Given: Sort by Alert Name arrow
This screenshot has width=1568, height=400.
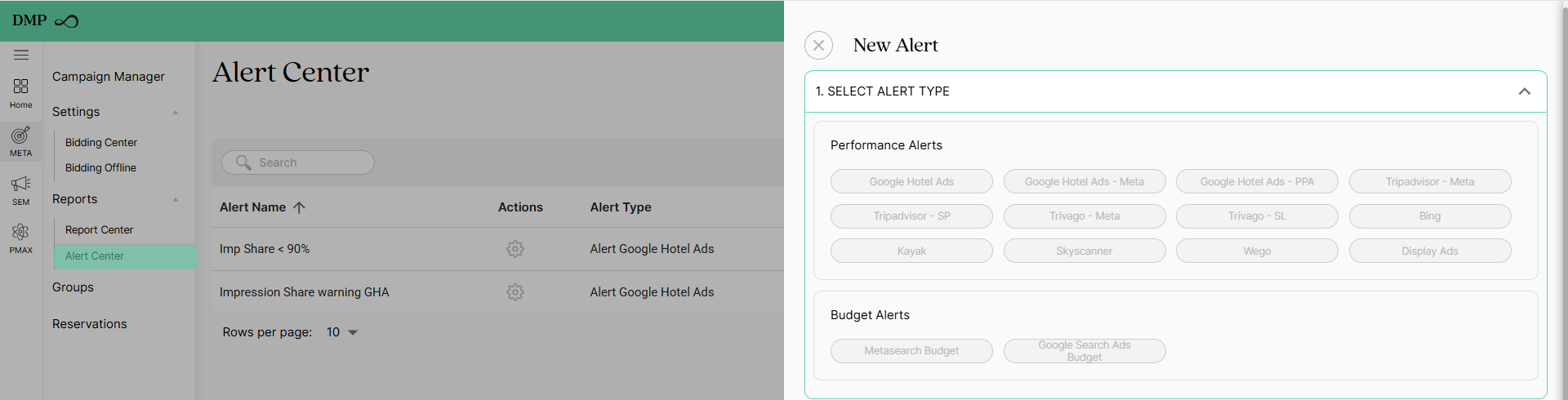Looking at the screenshot, I should [300, 207].
